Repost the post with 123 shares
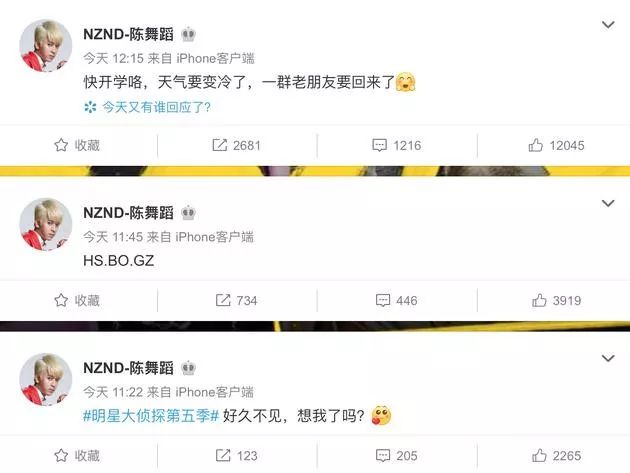630x473 pixels. pos(236,455)
